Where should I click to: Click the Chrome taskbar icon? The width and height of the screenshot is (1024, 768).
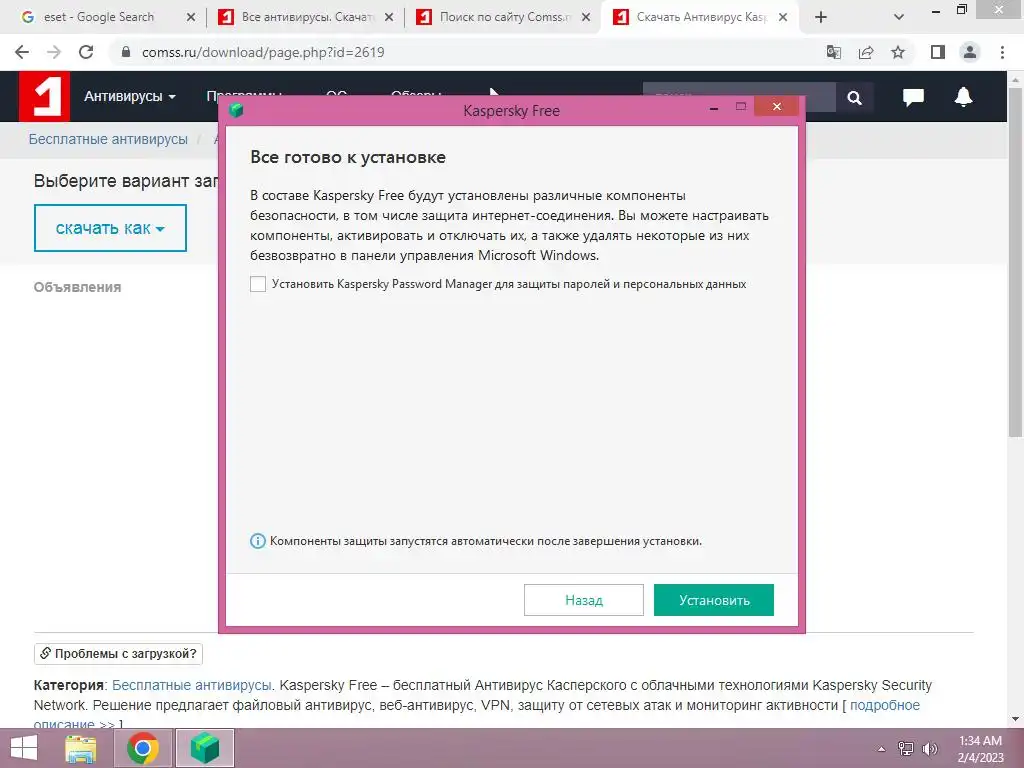(142, 748)
